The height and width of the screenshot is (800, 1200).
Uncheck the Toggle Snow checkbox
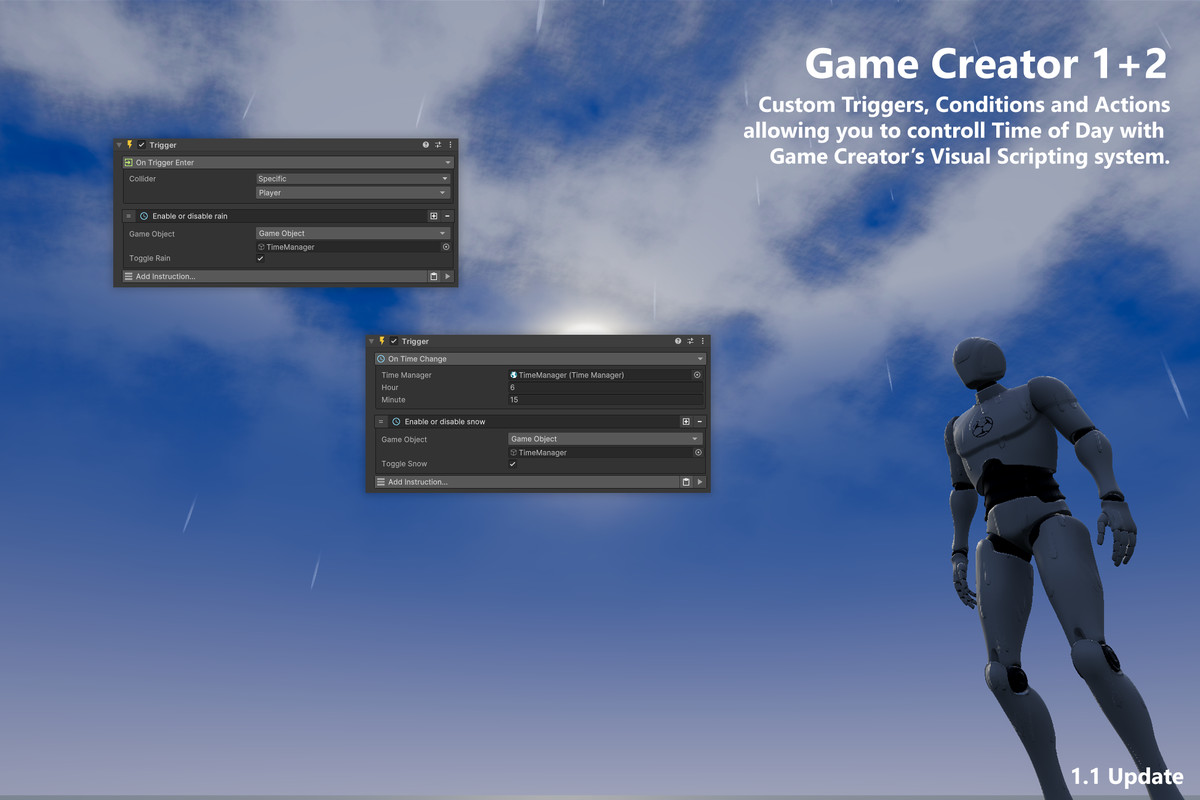point(513,464)
